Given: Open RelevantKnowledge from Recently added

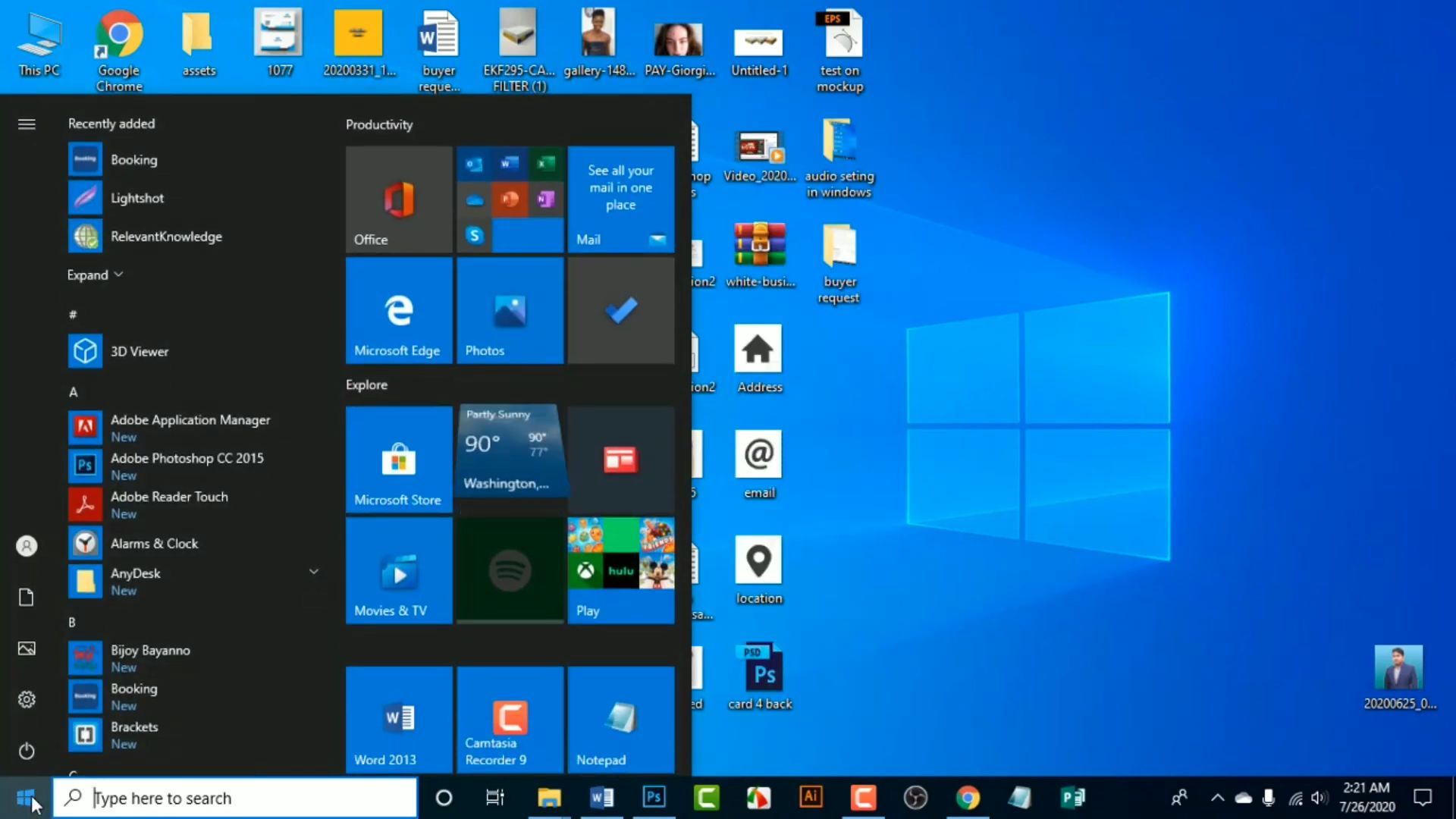Looking at the screenshot, I should tap(193, 237).
